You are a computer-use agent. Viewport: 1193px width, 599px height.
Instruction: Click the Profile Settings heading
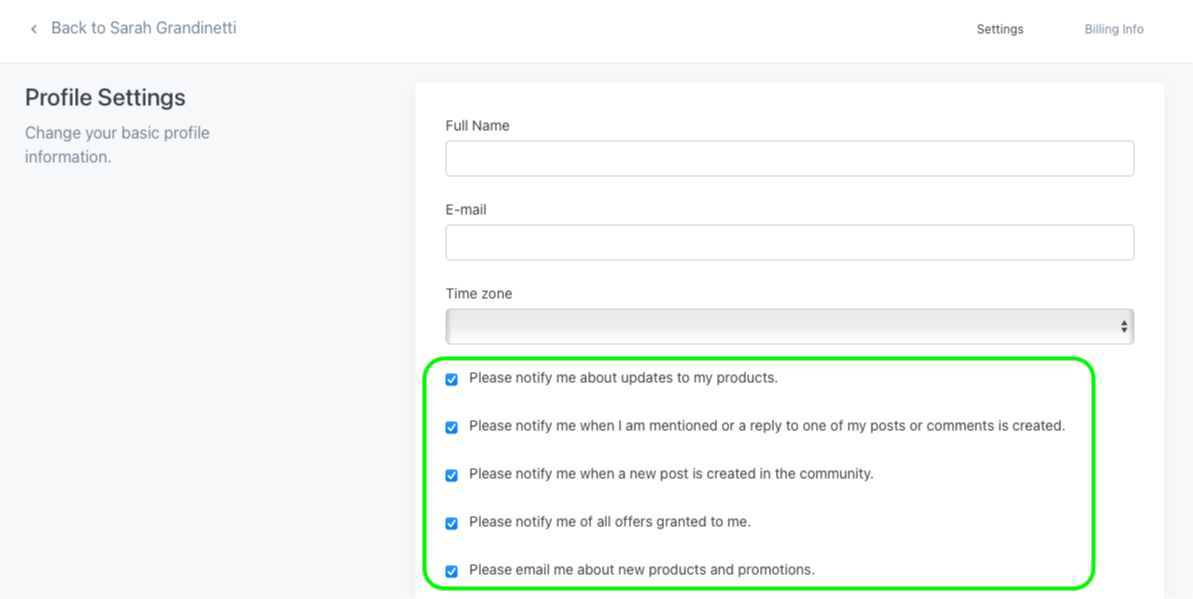[105, 98]
